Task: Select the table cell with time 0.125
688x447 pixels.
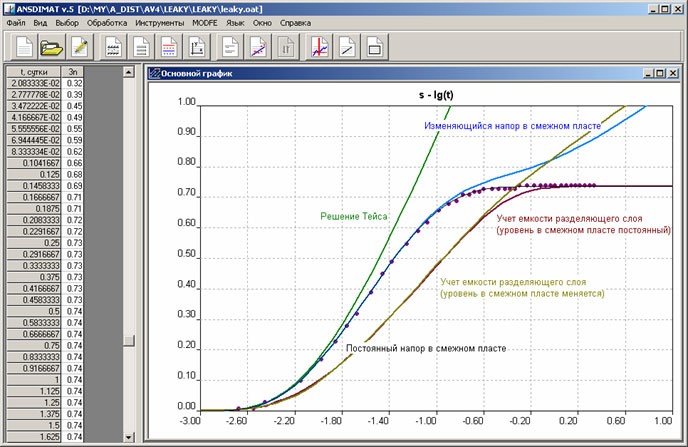Action: 34,175
